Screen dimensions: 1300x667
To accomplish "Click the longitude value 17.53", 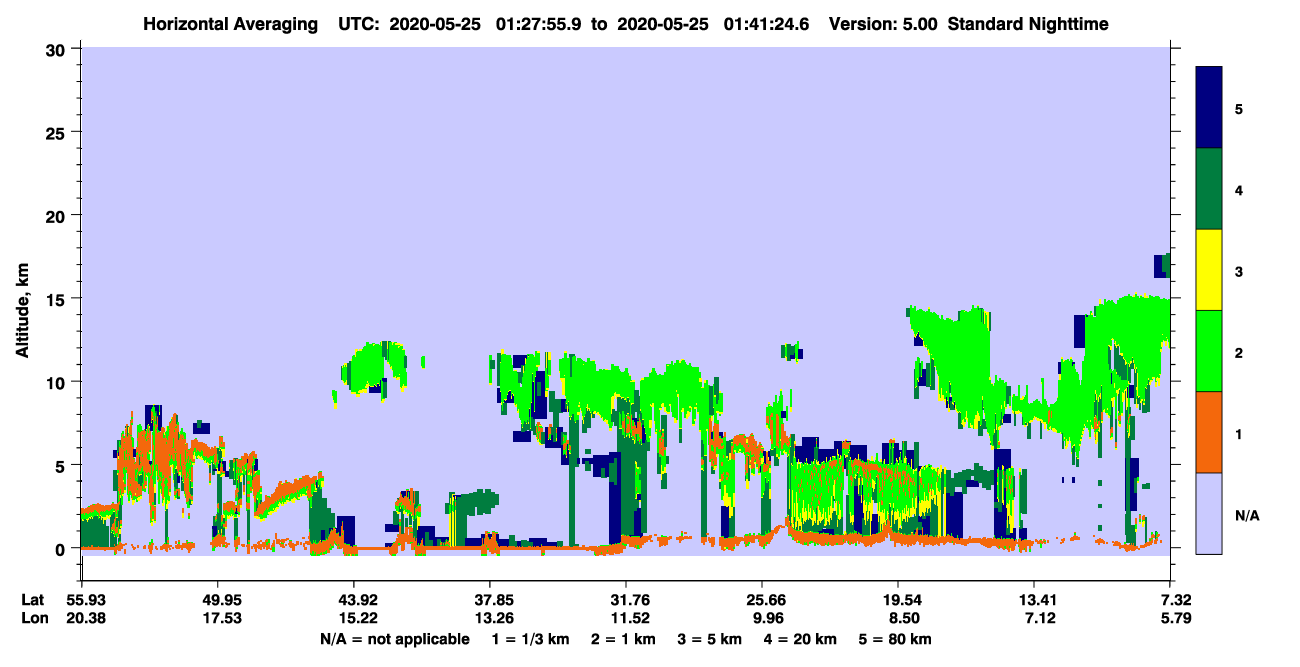I will click(x=217, y=618).
